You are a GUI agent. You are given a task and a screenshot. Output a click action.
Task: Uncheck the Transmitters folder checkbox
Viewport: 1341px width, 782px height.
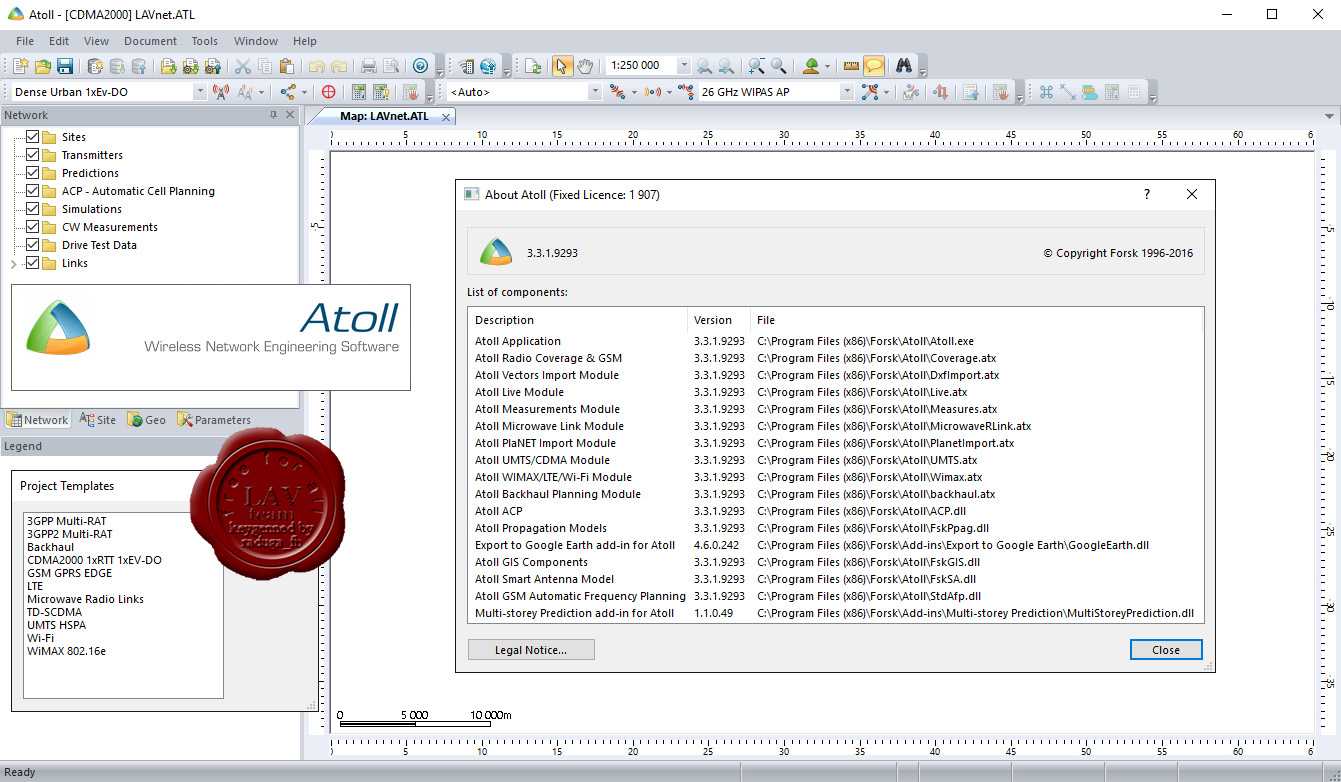[33, 155]
